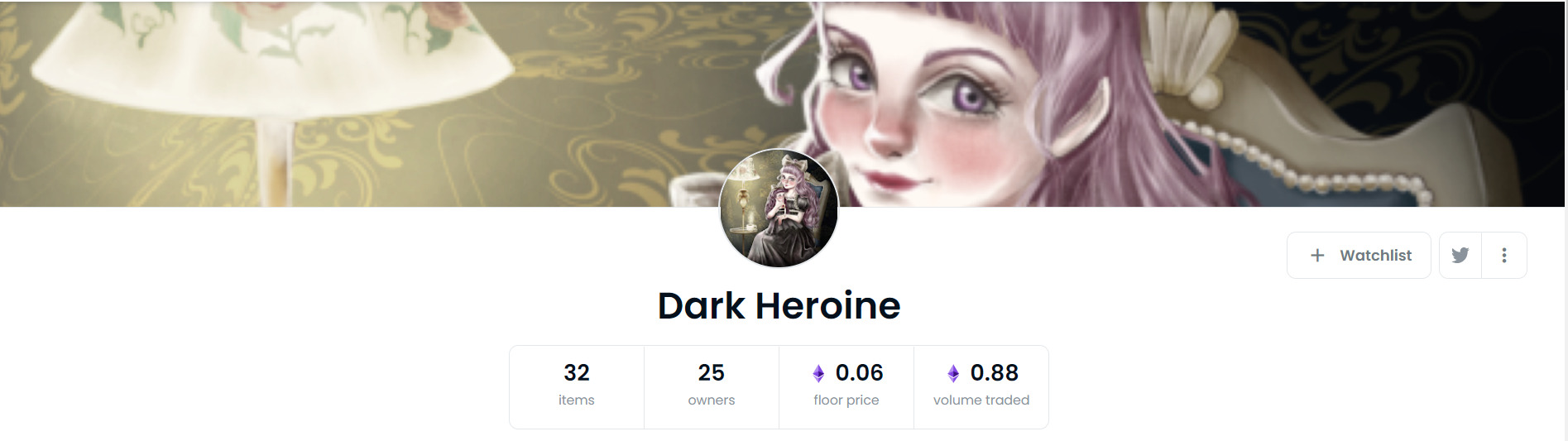
Task: View the 25 owners count
Action: pyautogui.click(x=712, y=373)
